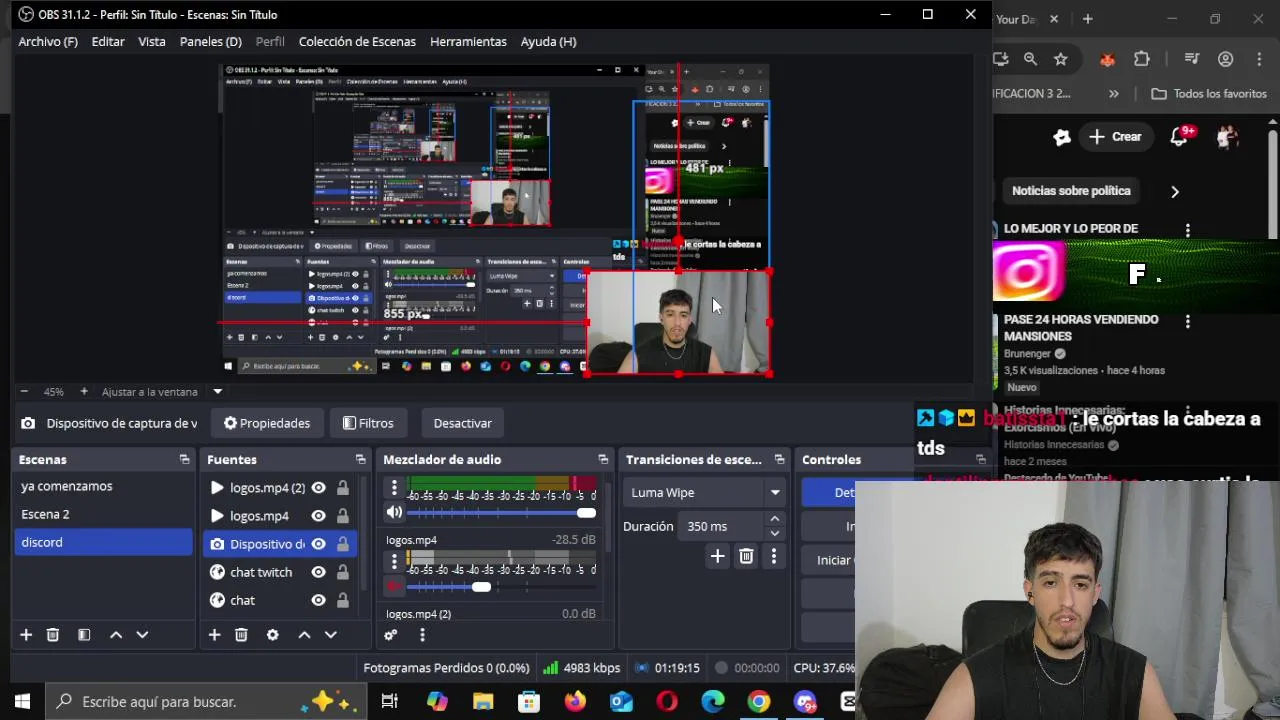Toggle lock on chat source
Image resolution: width=1280 pixels, height=720 pixels.
point(343,600)
